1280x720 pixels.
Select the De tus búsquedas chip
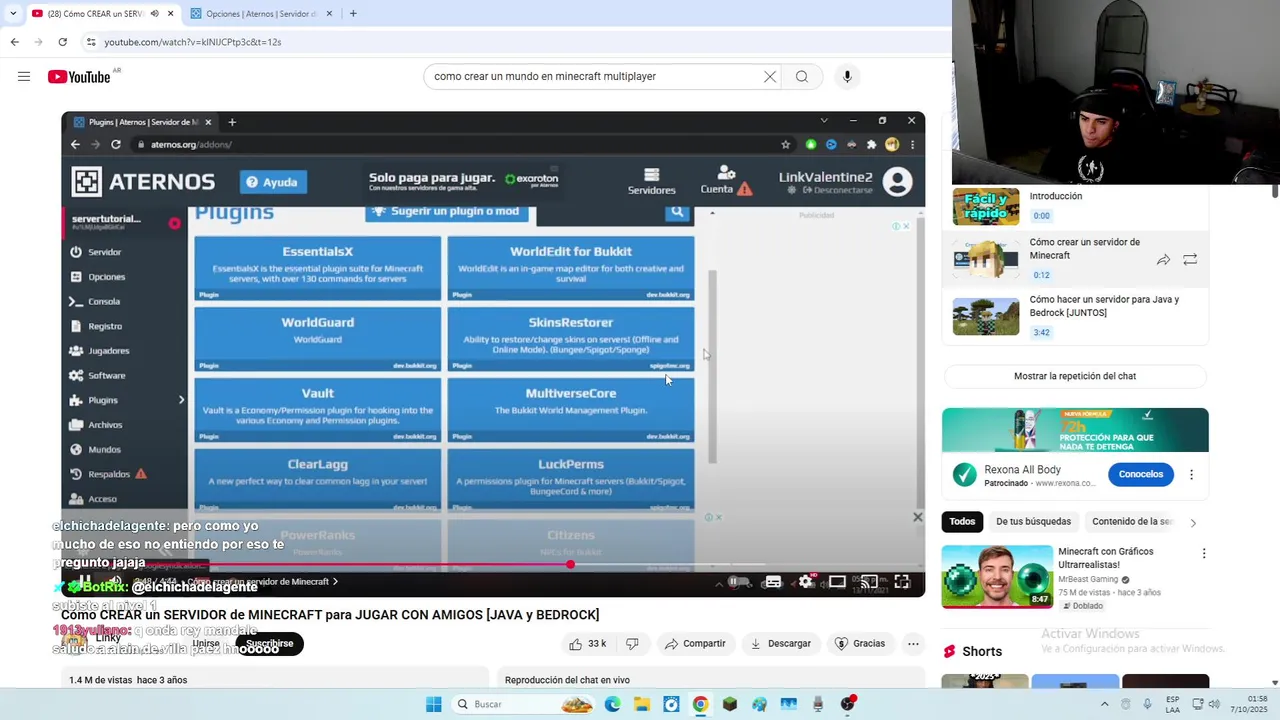(x=1033, y=522)
